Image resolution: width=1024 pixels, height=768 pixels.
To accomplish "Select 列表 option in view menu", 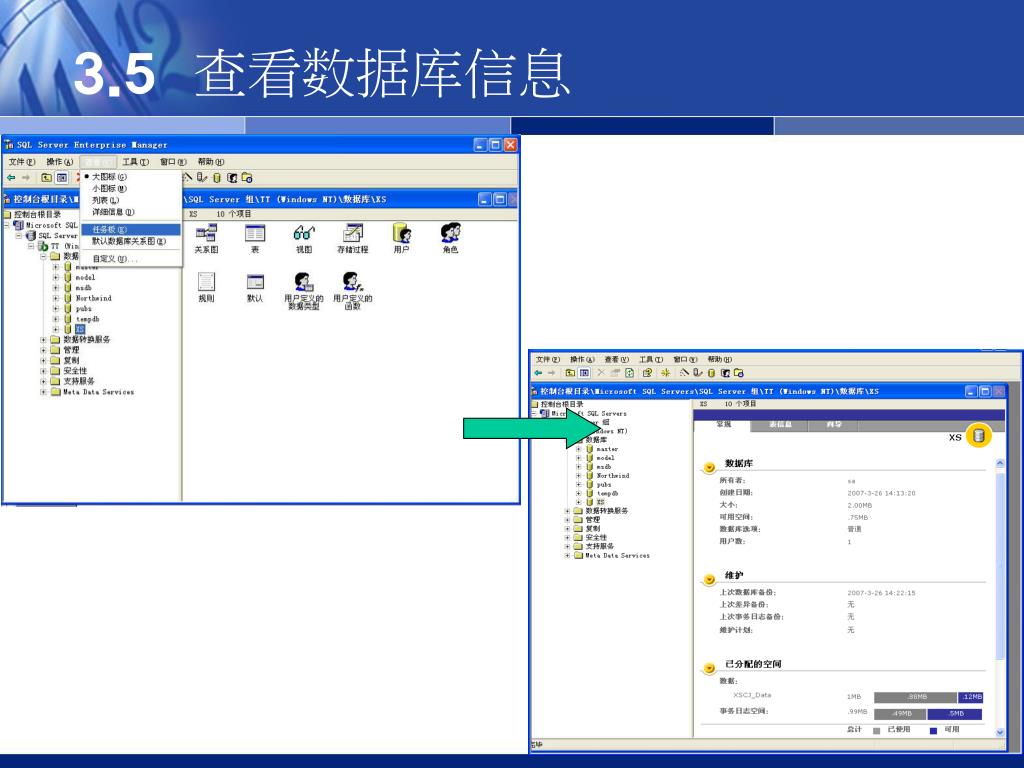I will (104, 200).
